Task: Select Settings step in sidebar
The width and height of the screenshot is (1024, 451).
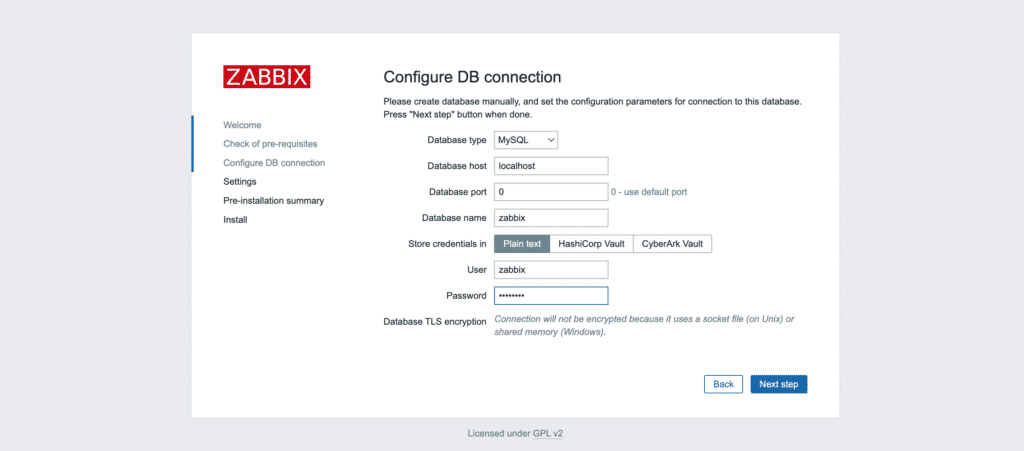Action: [240, 181]
